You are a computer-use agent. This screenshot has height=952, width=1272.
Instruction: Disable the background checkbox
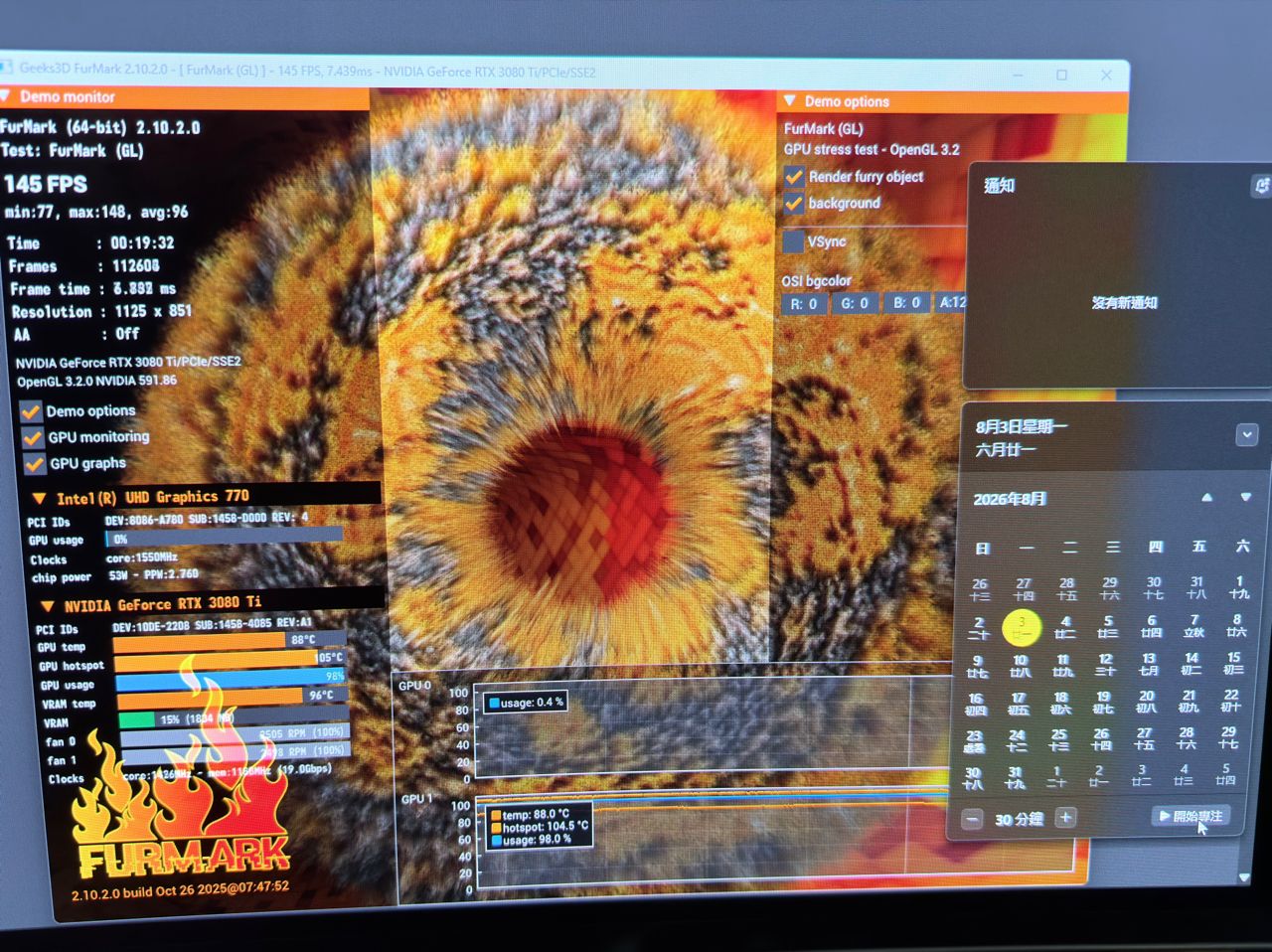pyautogui.click(x=794, y=204)
